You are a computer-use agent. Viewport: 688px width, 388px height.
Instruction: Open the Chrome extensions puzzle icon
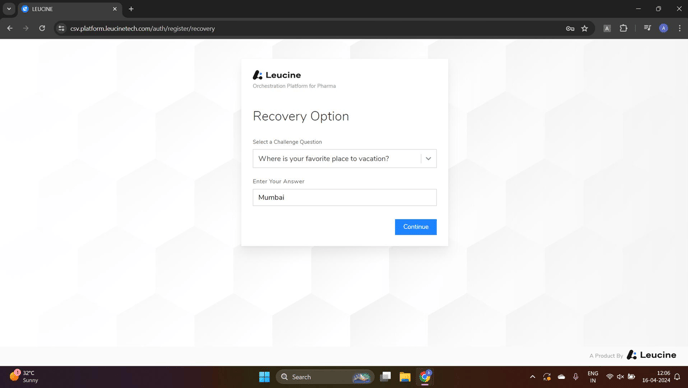click(x=624, y=28)
